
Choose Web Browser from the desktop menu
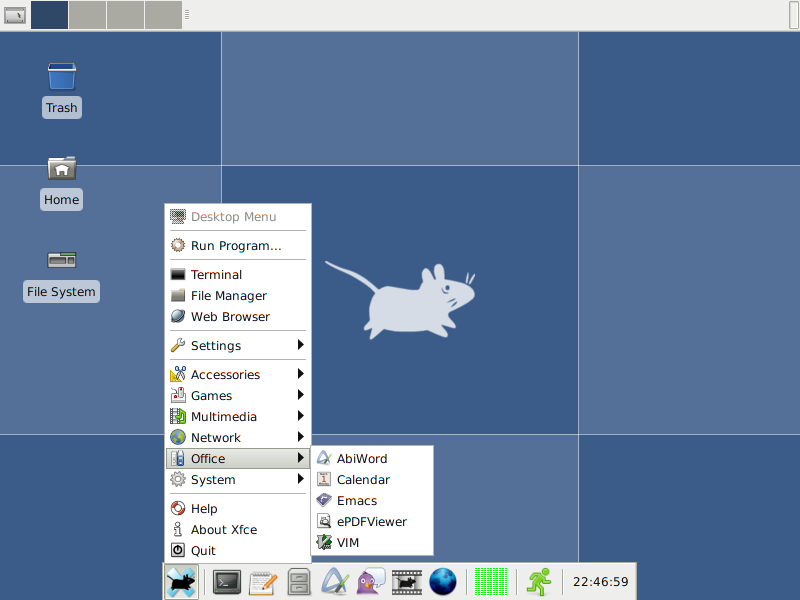pos(238,316)
